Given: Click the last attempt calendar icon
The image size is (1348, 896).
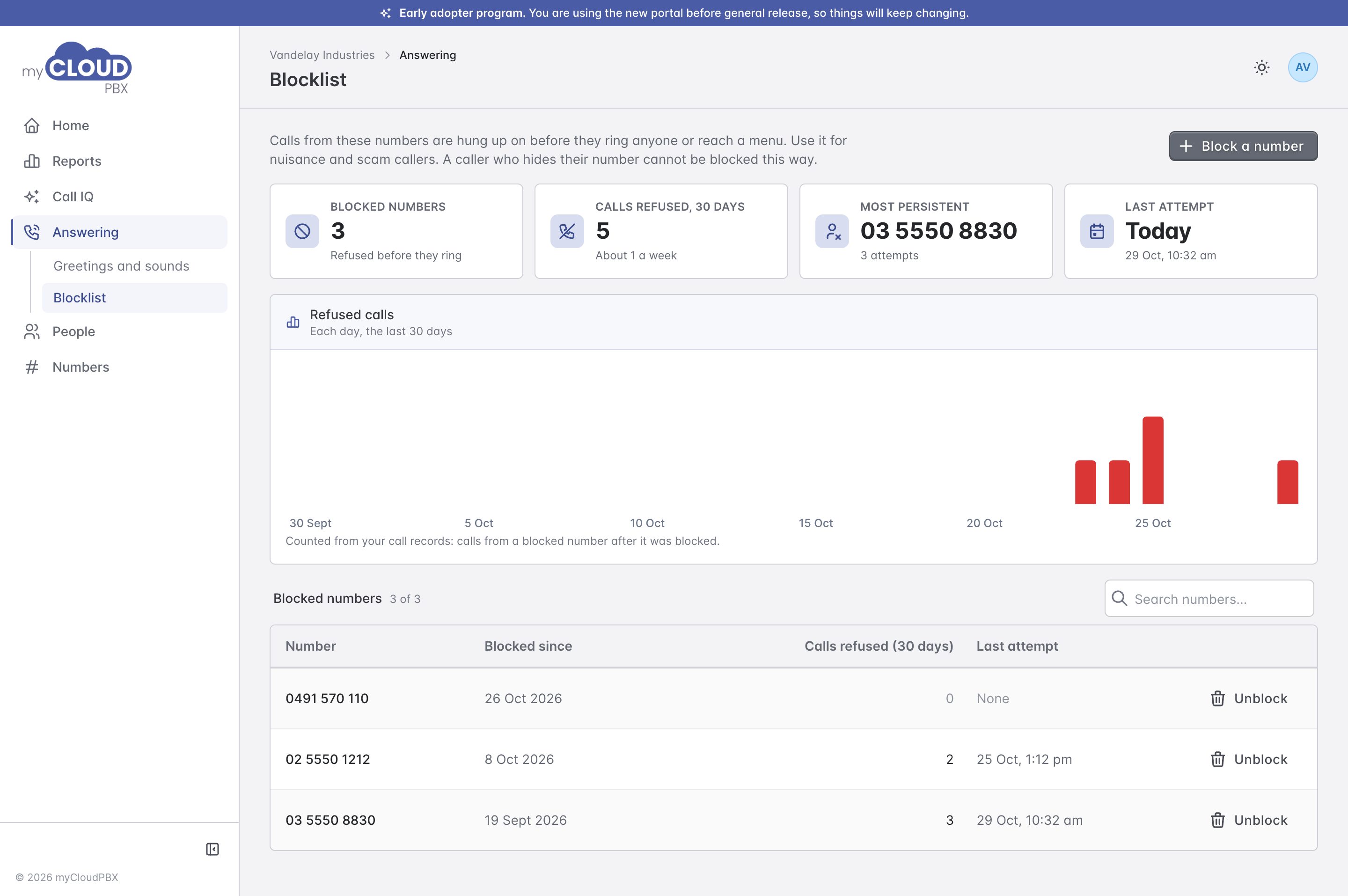Looking at the screenshot, I should 1097,231.
